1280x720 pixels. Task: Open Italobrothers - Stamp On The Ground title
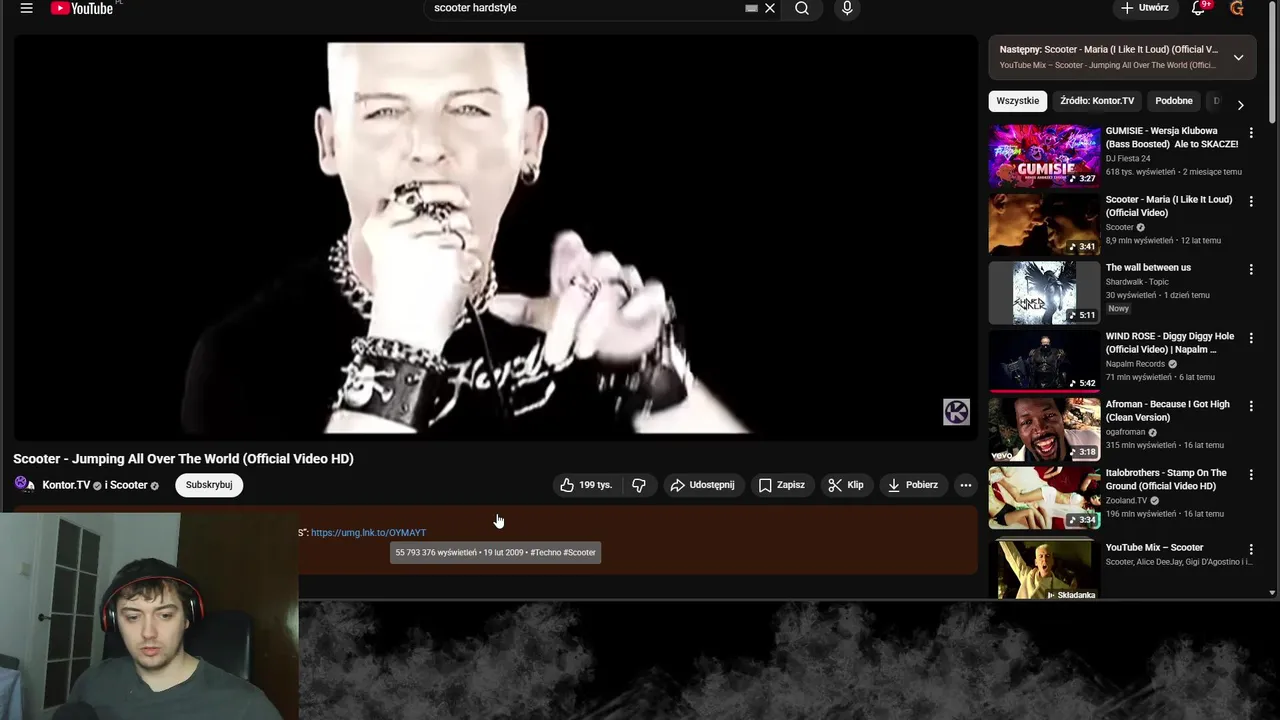point(1166,479)
